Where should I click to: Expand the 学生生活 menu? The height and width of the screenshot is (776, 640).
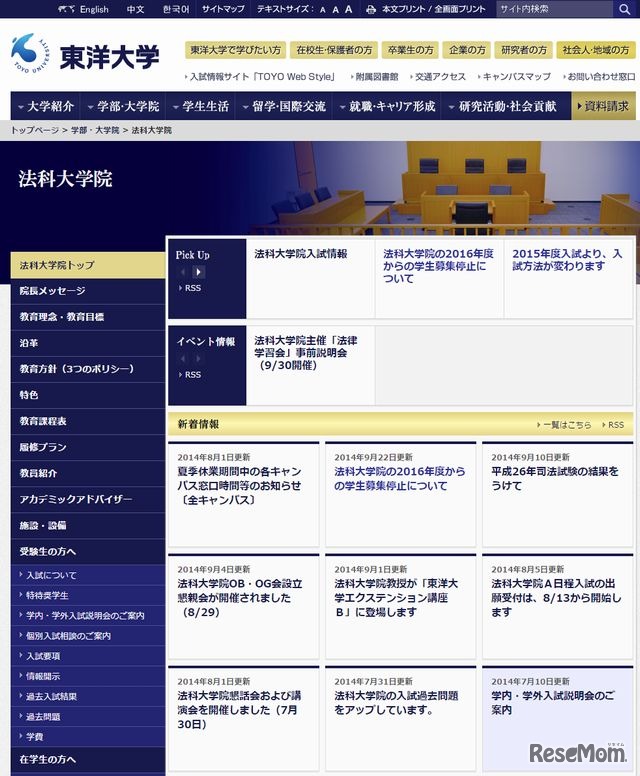(201, 106)
